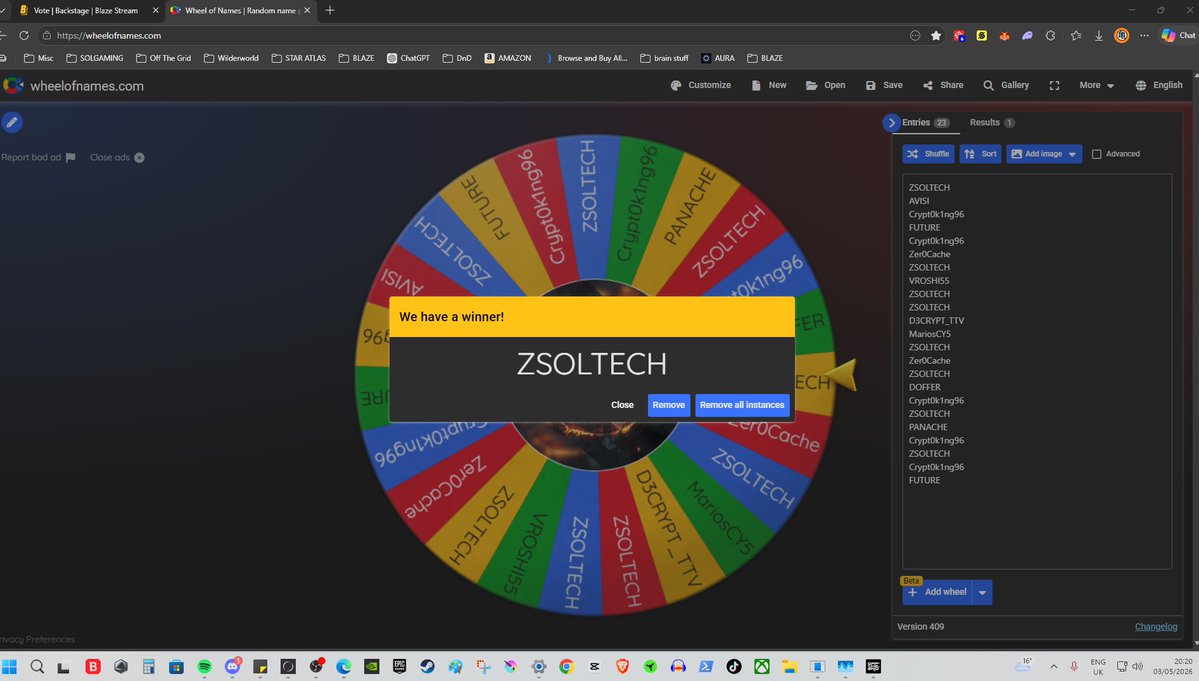Open Spotify from the taskbar
This screenshot has height=681, width=1199.
tap(204, 666)
